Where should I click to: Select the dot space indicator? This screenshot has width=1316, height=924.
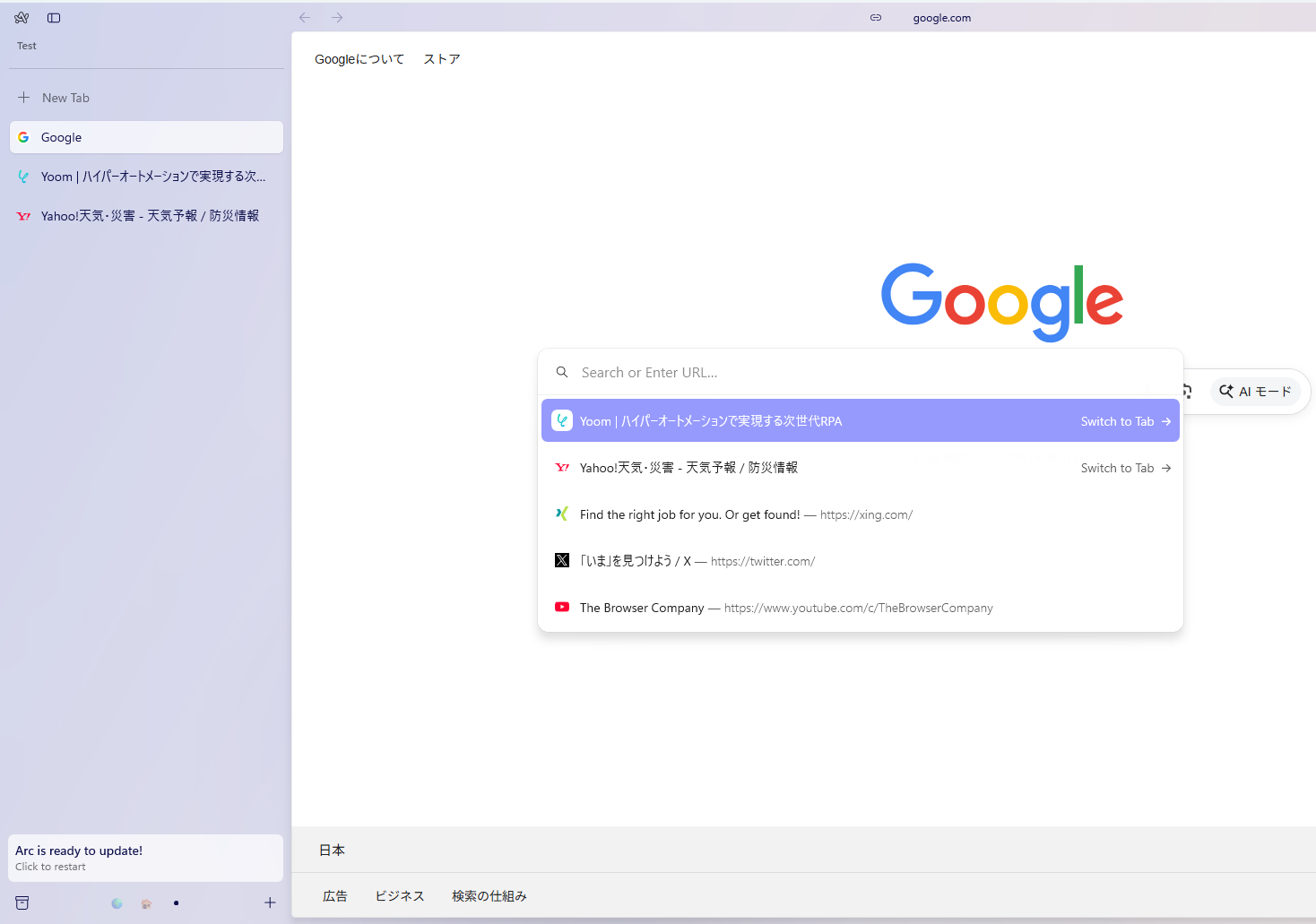176,903
